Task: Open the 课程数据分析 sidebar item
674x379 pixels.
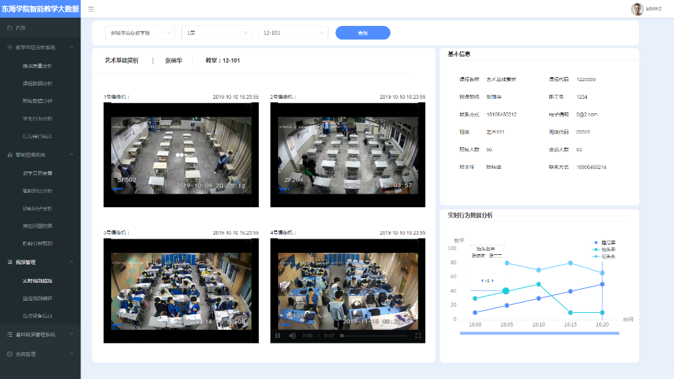Action: pyautogui.click(x=37, y=83)
